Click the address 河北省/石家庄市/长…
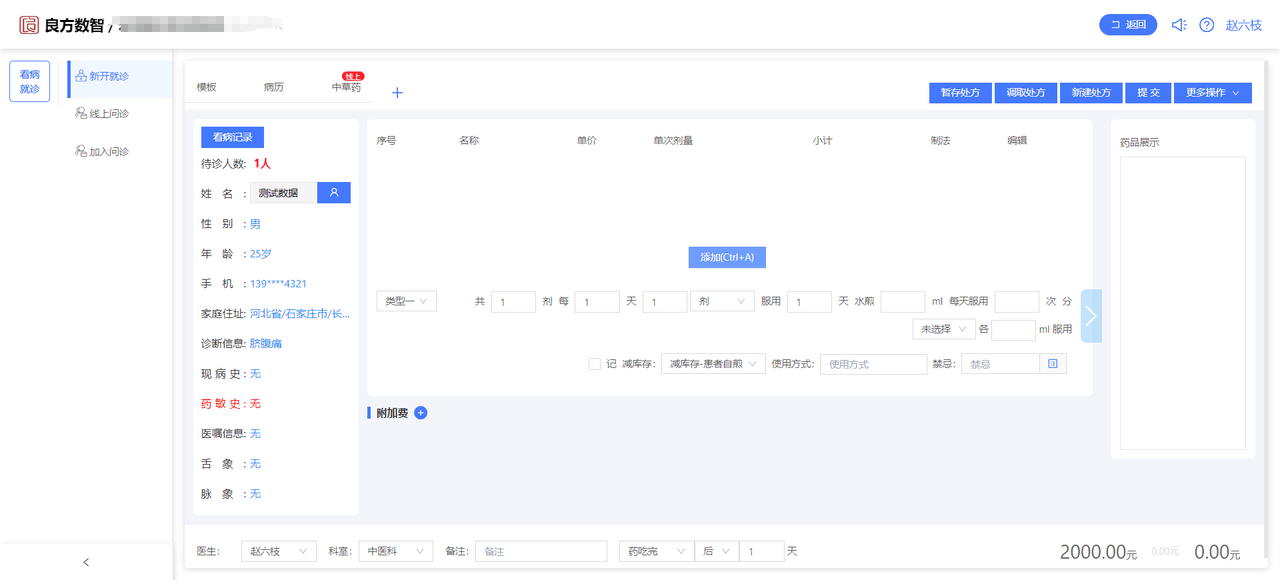The width and height of the screenshot is (1280, 580). [x=300, y=313]
